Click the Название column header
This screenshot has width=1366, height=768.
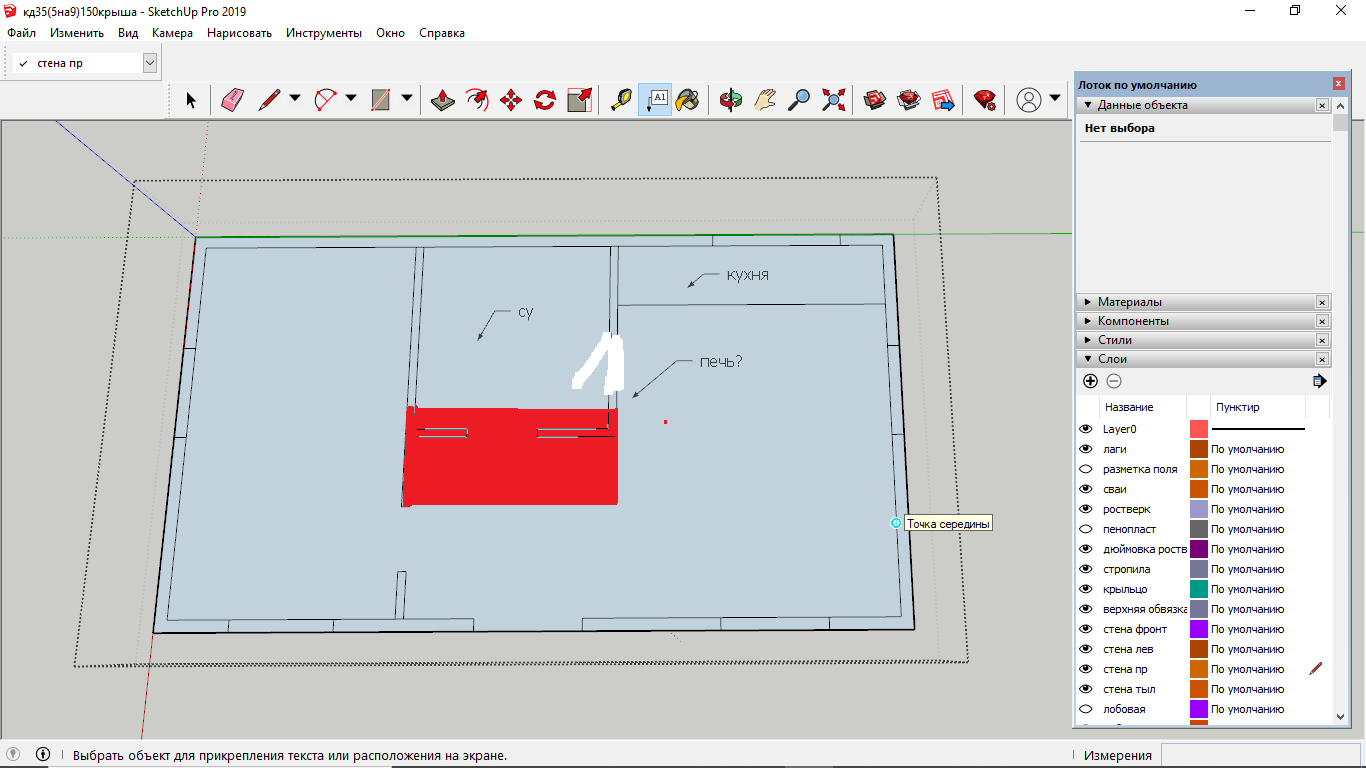[1127, 407]
